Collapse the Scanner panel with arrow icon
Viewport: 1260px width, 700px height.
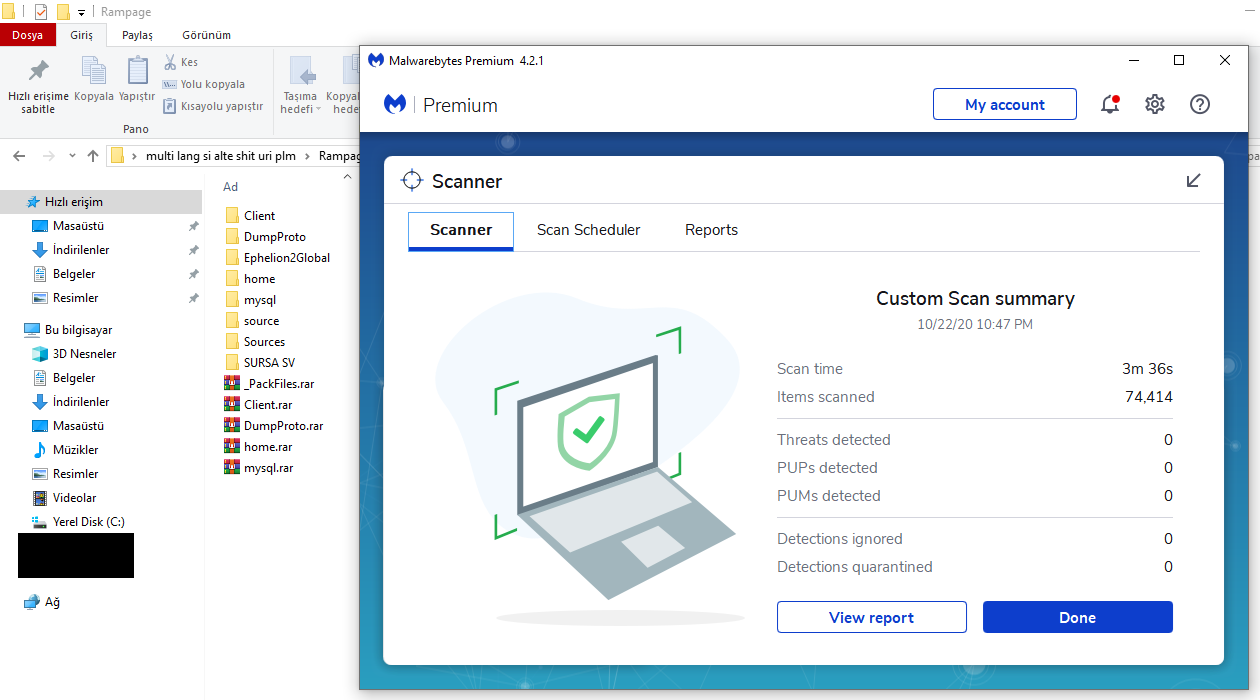pos(1193,180)
